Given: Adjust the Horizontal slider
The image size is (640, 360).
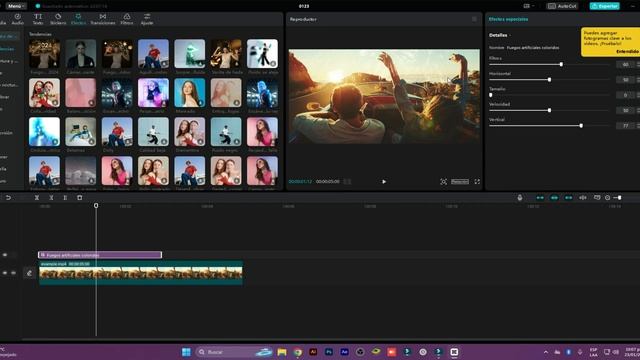Looking at the screenshot, I should click(549, 80).
